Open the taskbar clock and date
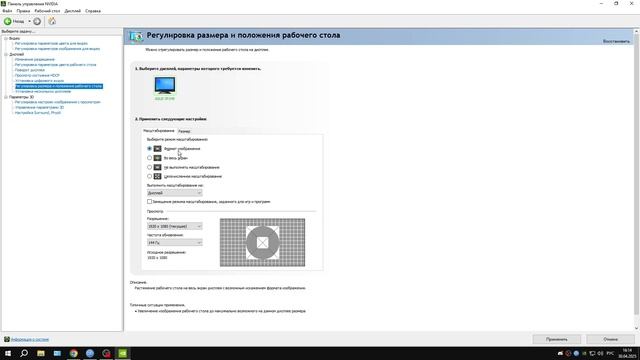 pos(627,353)
